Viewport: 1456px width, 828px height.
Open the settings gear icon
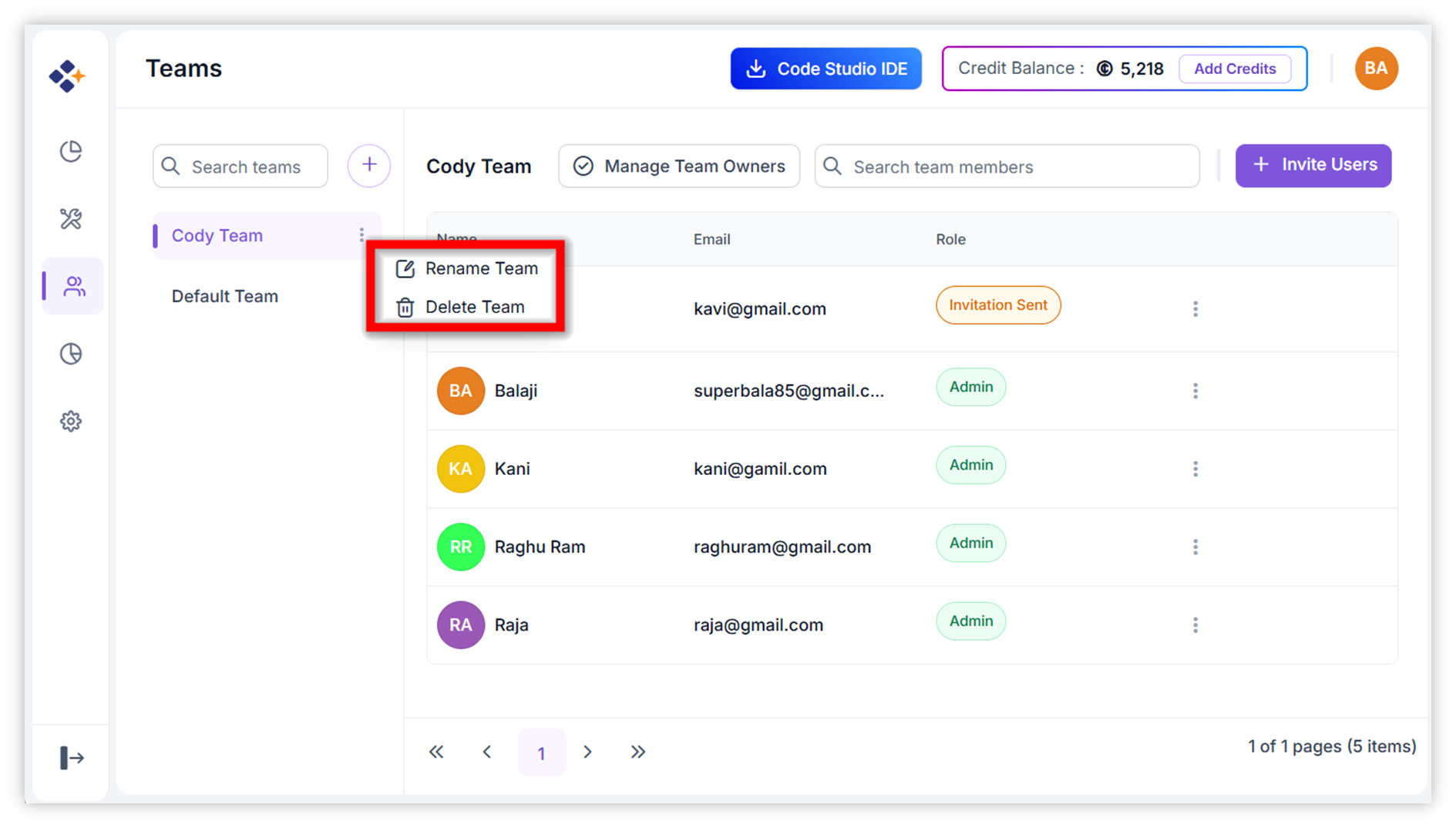click(x=71, y=422)
